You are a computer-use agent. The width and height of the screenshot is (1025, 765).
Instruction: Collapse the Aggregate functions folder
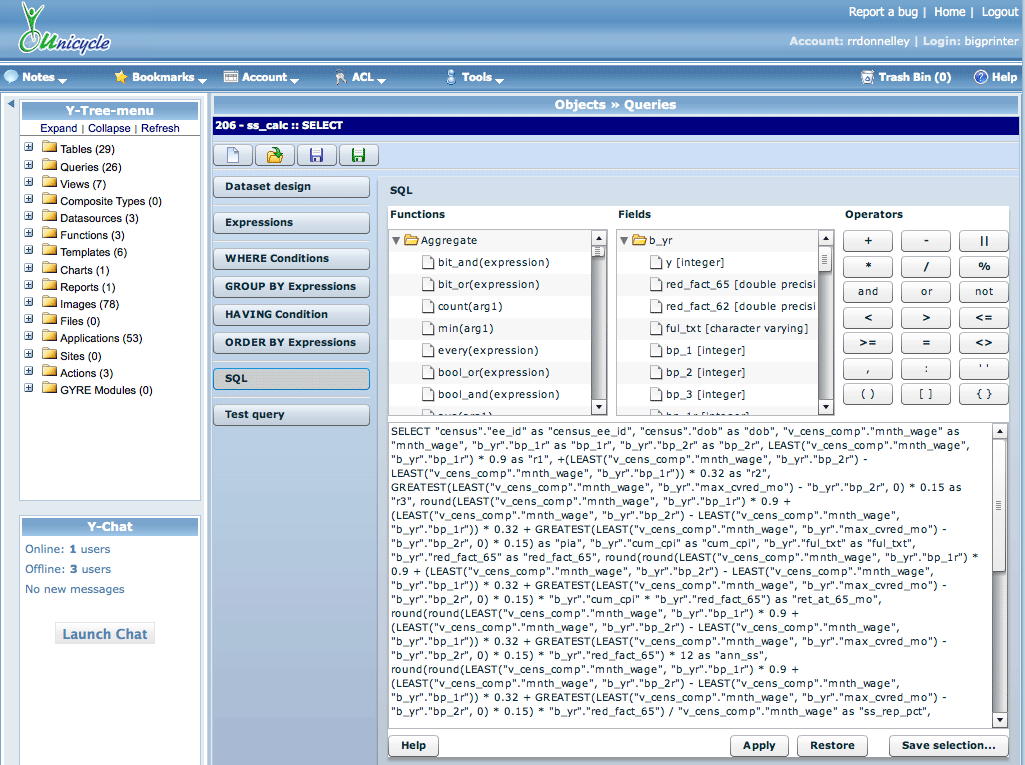point(397,240)
